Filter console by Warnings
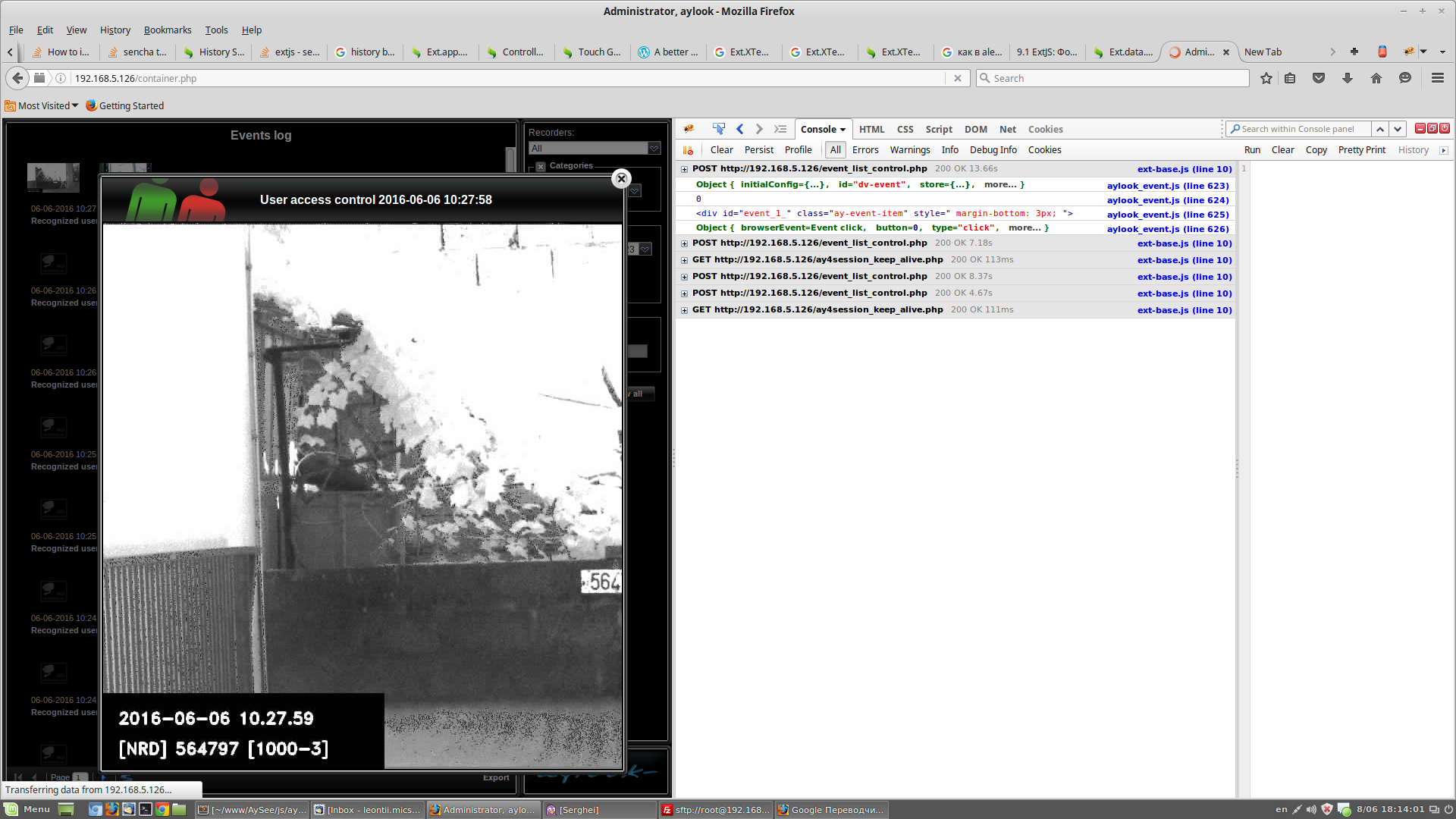 tap(910, 150)
